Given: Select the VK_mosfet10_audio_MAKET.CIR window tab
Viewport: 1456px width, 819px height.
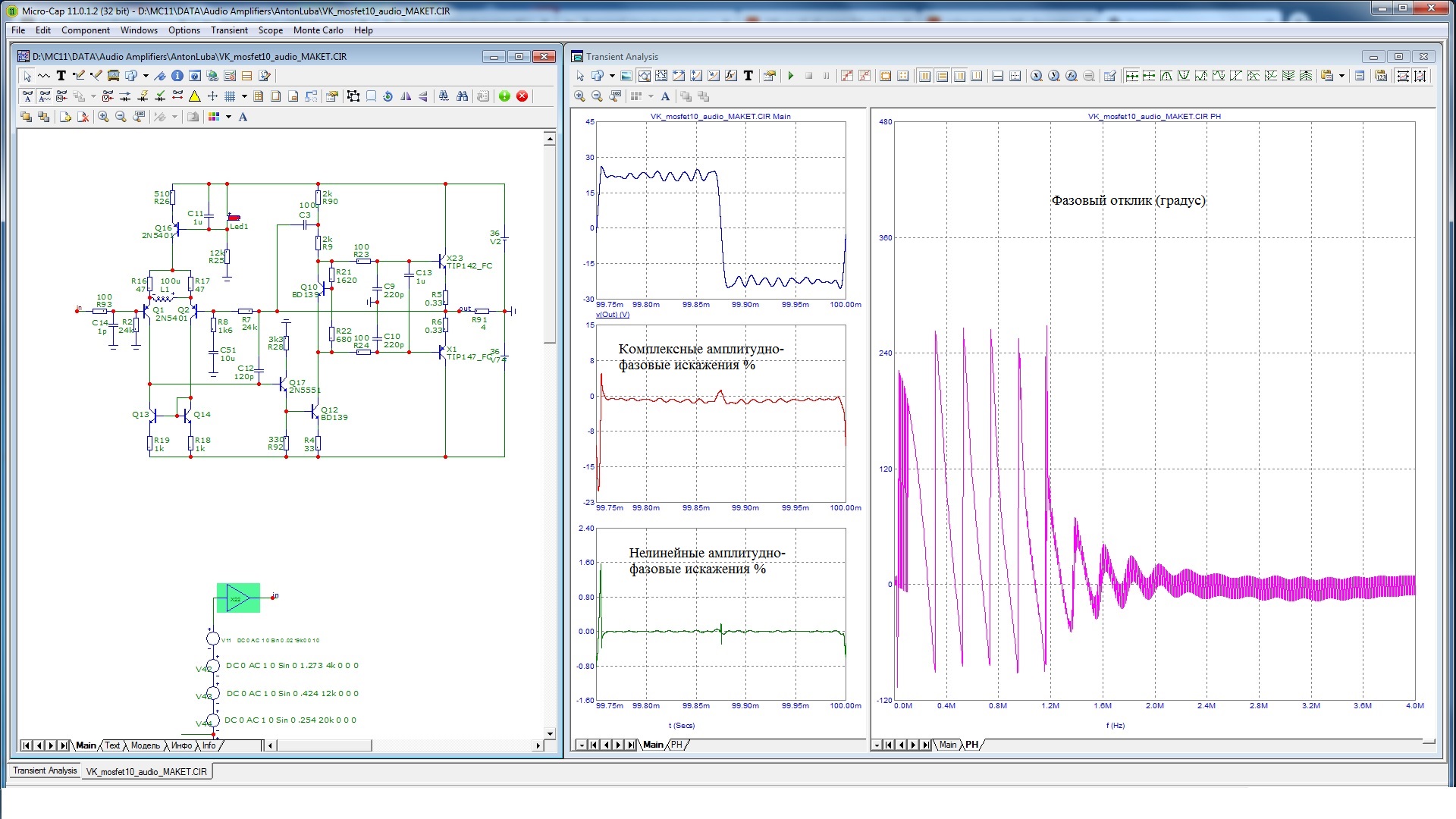Looking at the screenshot, I should pyautogui.click(x=146, y=771).
